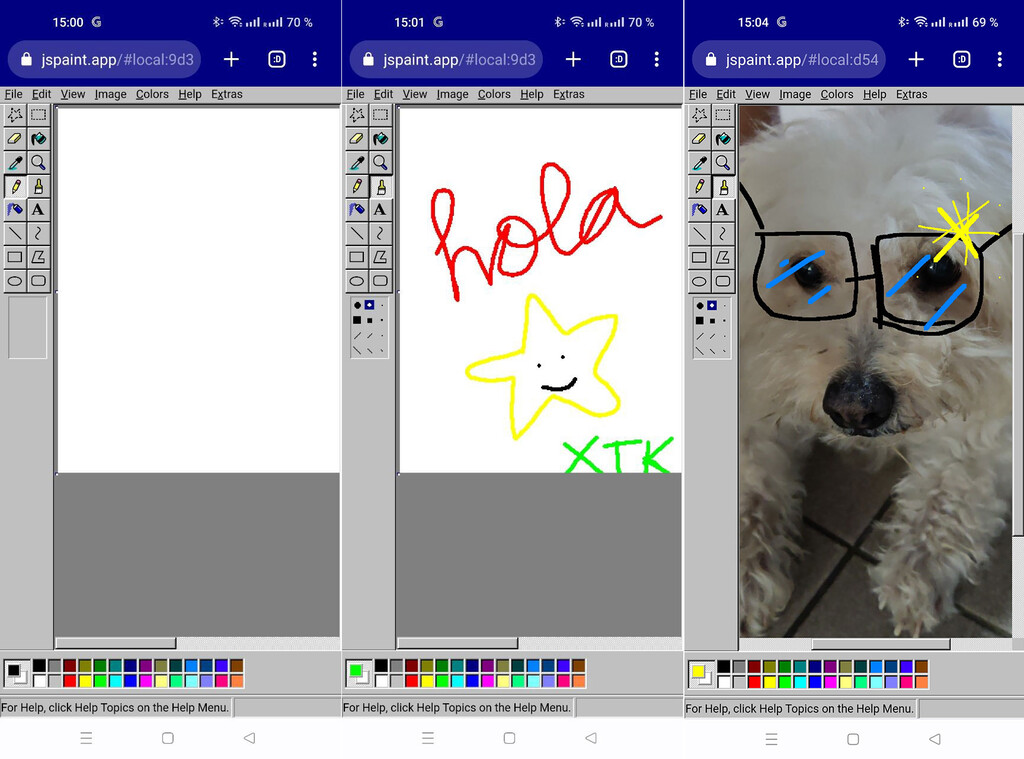Viewport: 1024px width, 759px height.
Task: Select the Eraser tool
Action: point(14,138)
